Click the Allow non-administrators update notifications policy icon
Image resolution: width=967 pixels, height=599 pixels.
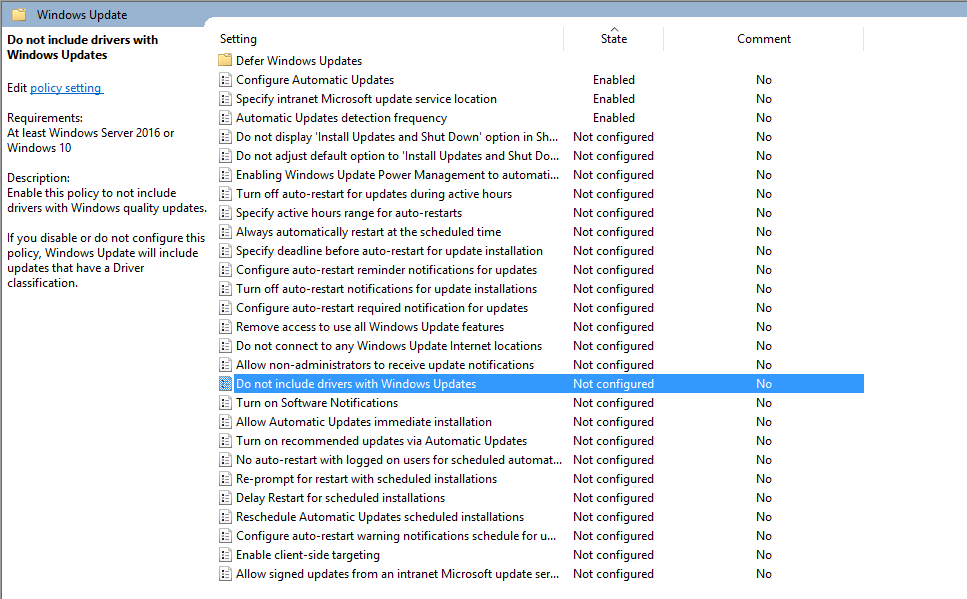[x=226, y=365]
